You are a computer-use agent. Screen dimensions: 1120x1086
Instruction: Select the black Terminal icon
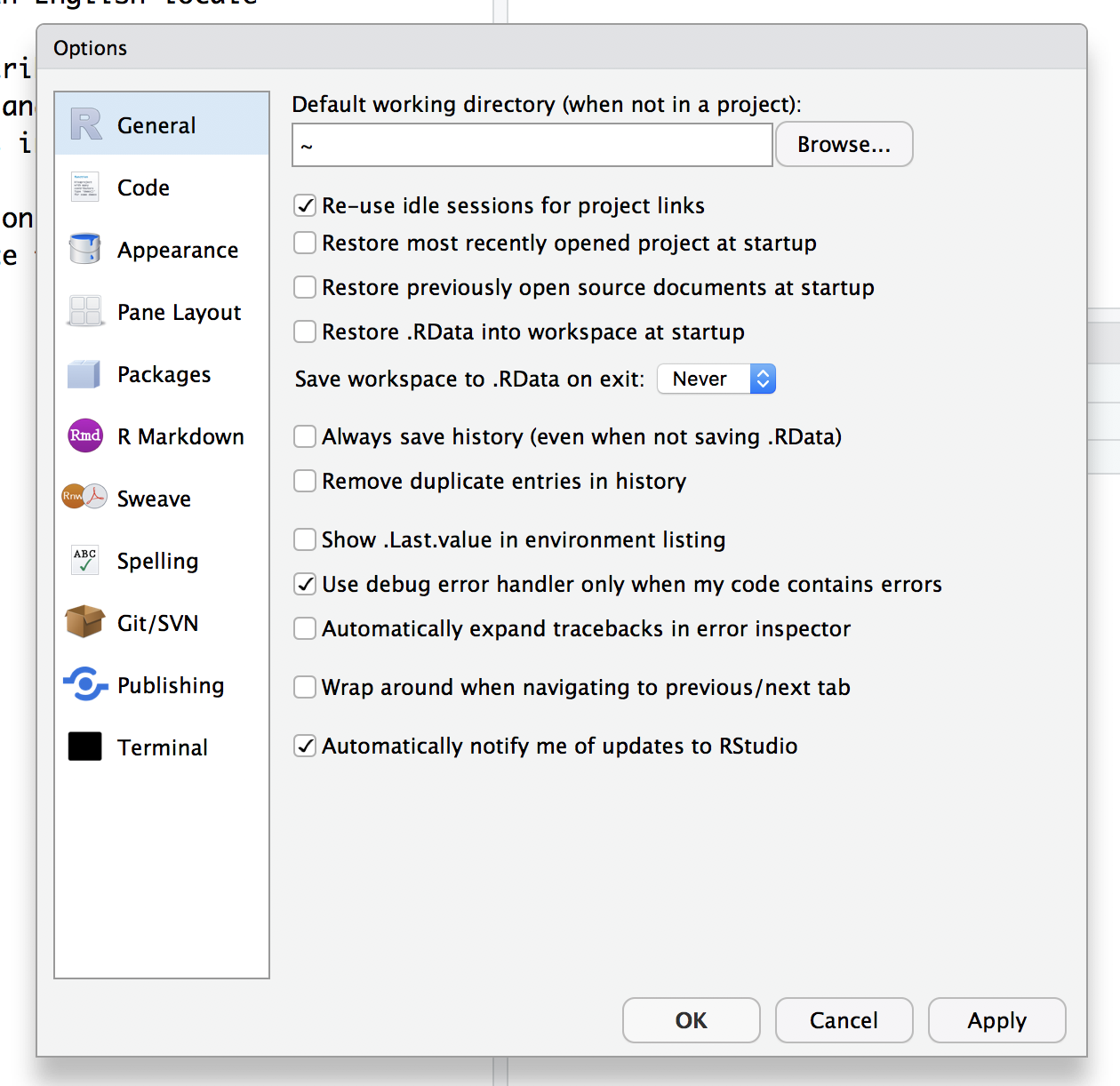pos(85,747)
